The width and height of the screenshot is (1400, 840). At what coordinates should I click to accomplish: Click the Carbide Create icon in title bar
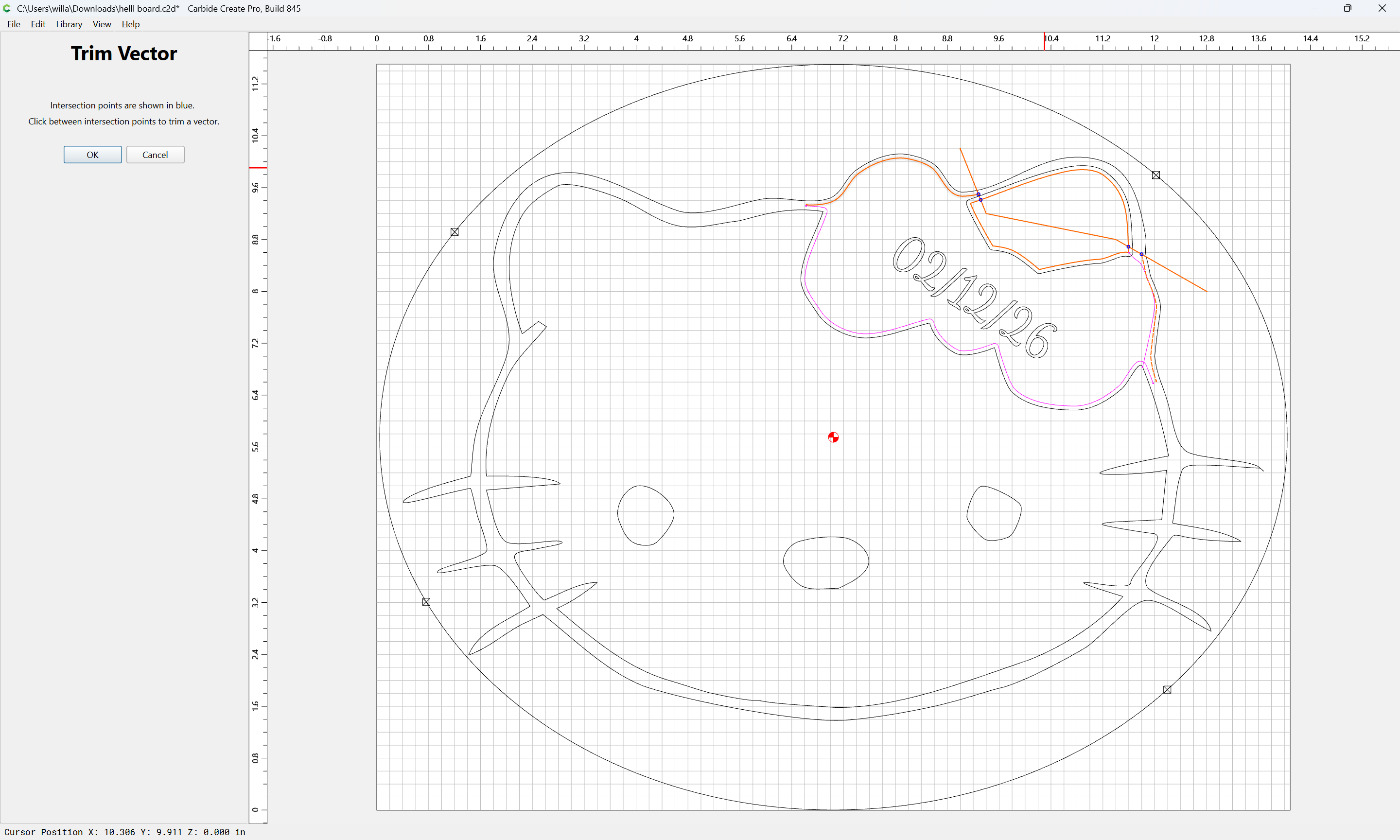point(7,8)
